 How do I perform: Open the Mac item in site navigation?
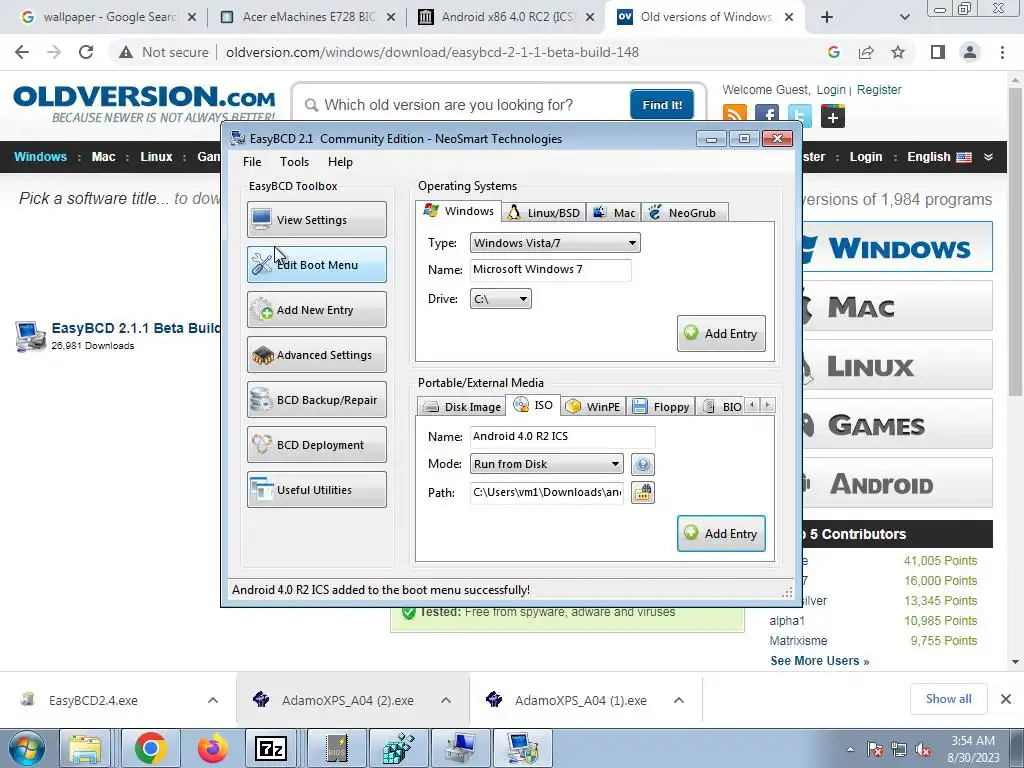pos(103,157)
